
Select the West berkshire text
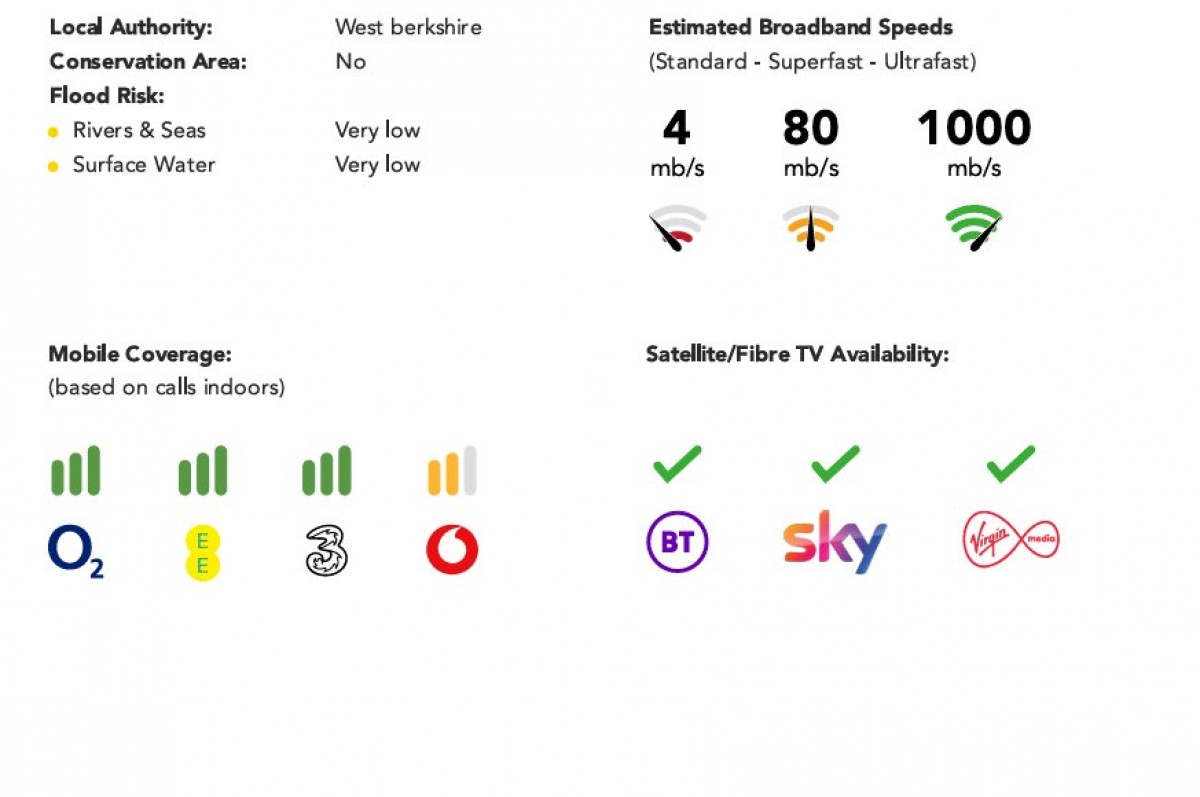pos(408,27)
